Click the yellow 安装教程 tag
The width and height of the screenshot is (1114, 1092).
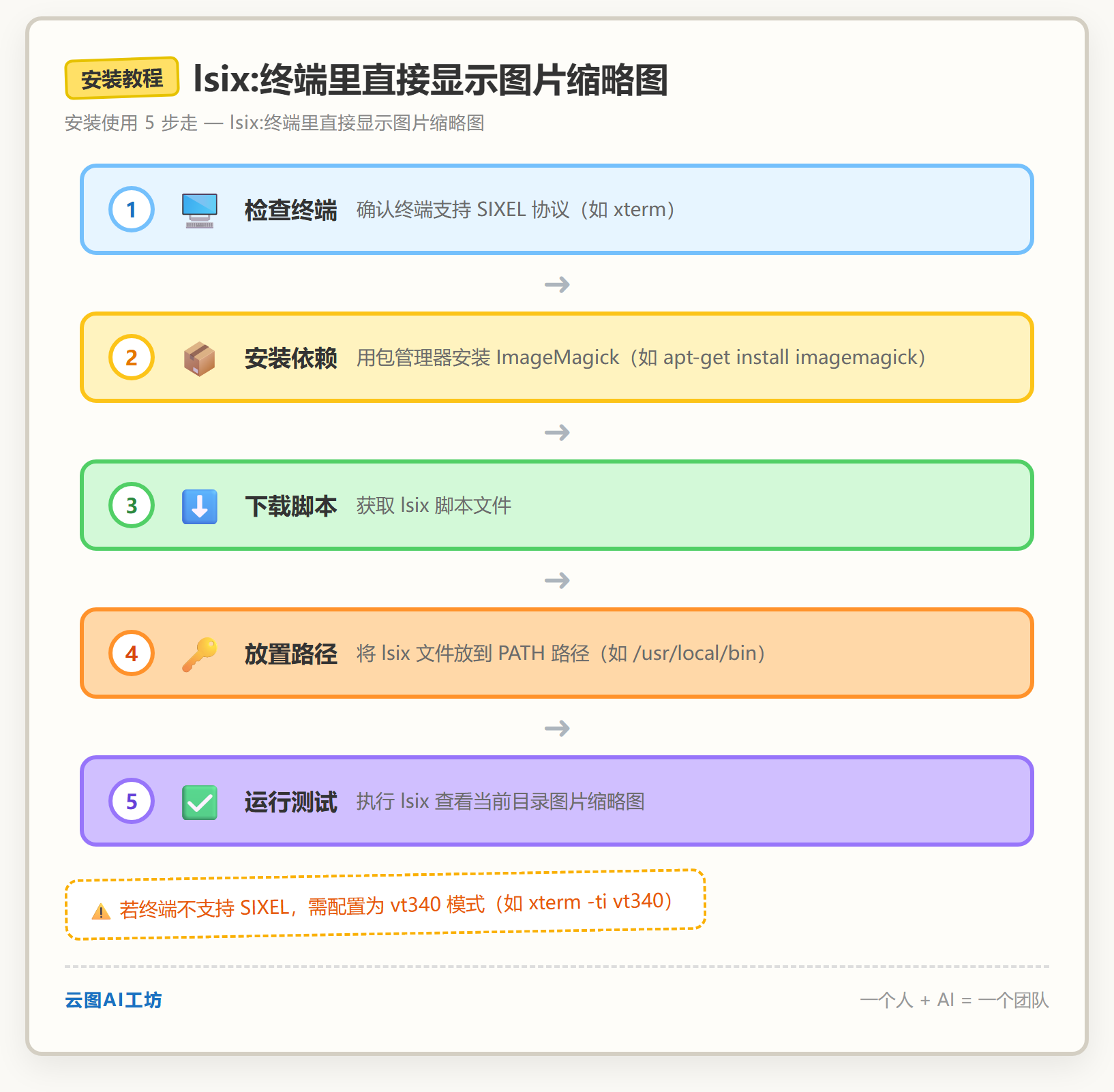122,78
